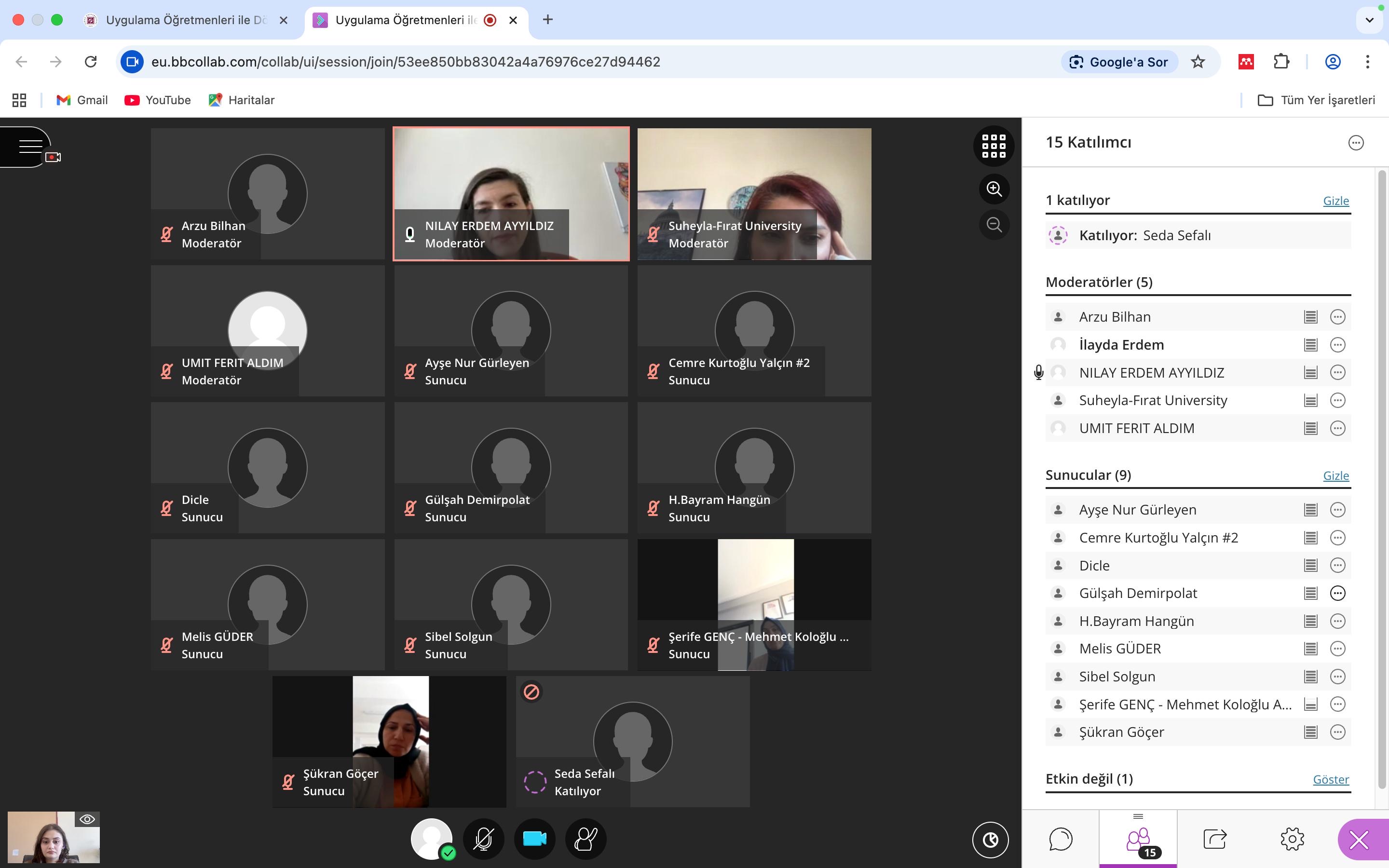Hide the Sunucular presenters list
This screenshot has height=868, width=1389.
[x=1335, y=475]
